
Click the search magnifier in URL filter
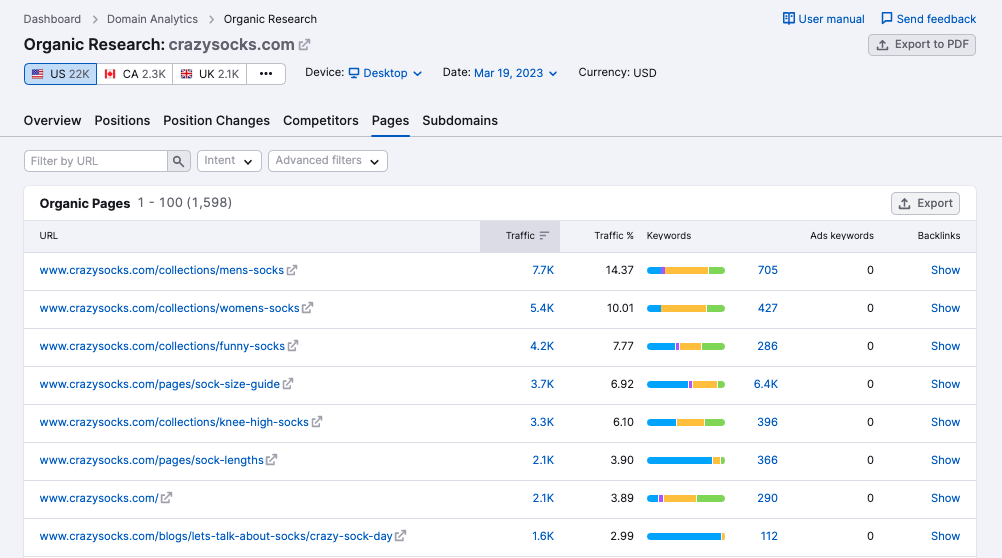[x=179, y=161]
